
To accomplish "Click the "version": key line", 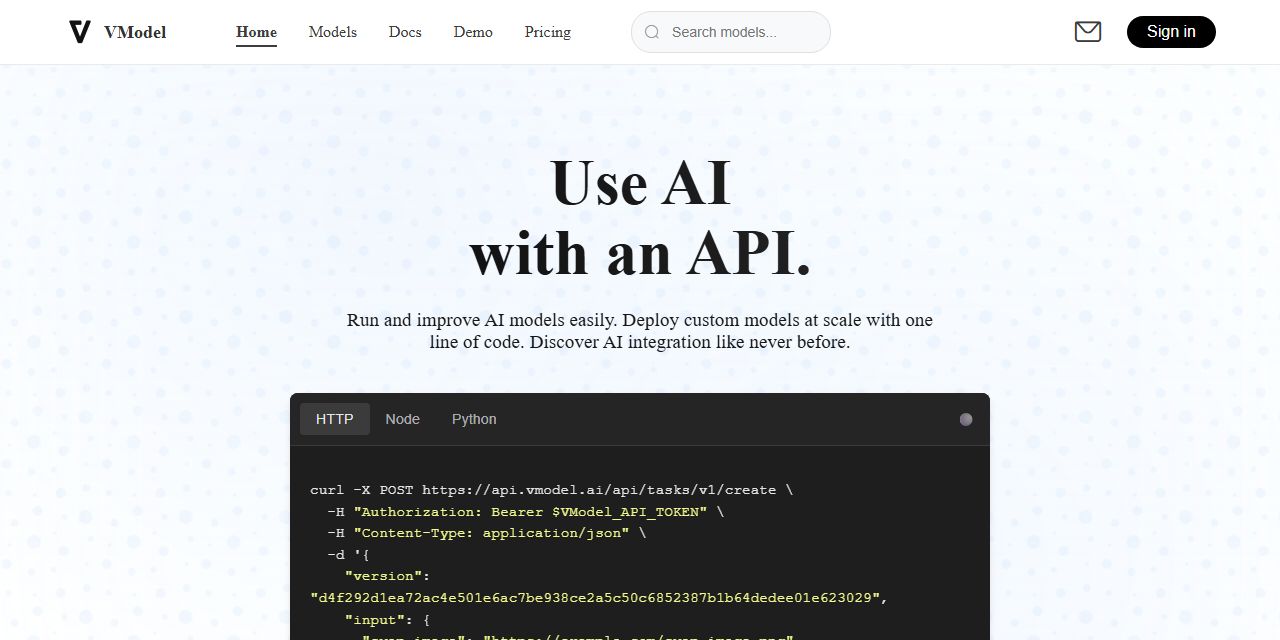I will (387, 576).
